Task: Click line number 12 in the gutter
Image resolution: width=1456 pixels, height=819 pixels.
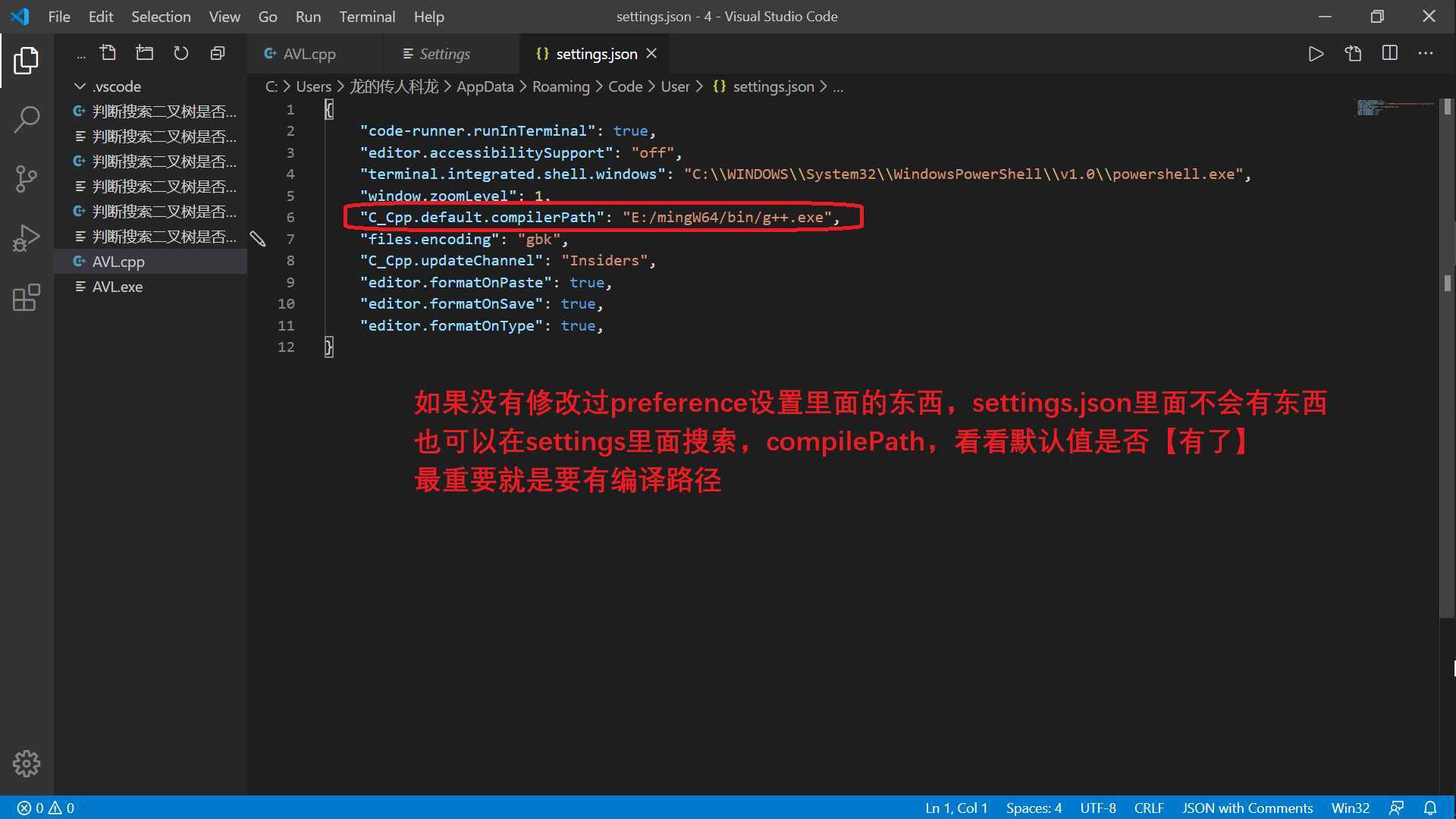Action: 286,347
